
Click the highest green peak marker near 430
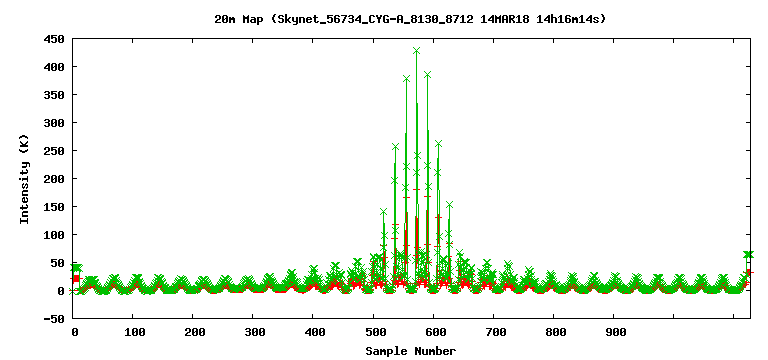(x=416, y=50)
